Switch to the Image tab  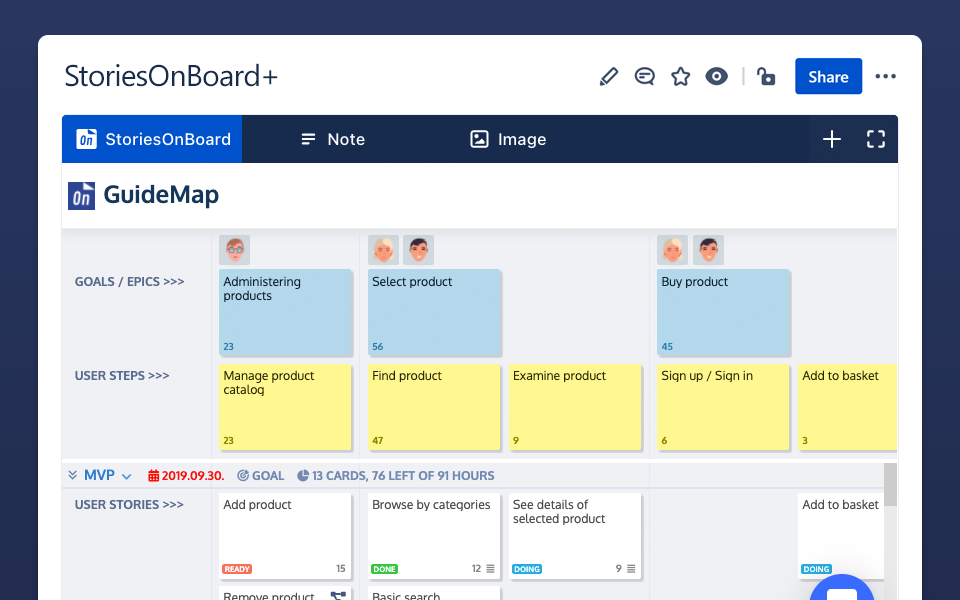coord(508,139)
